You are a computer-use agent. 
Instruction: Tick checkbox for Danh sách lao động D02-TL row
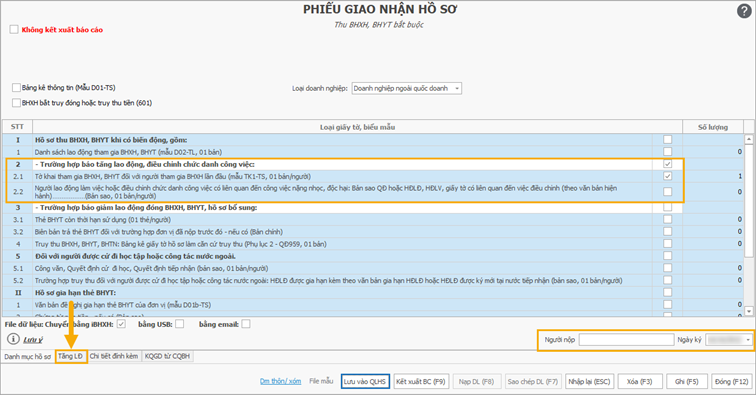667,151
